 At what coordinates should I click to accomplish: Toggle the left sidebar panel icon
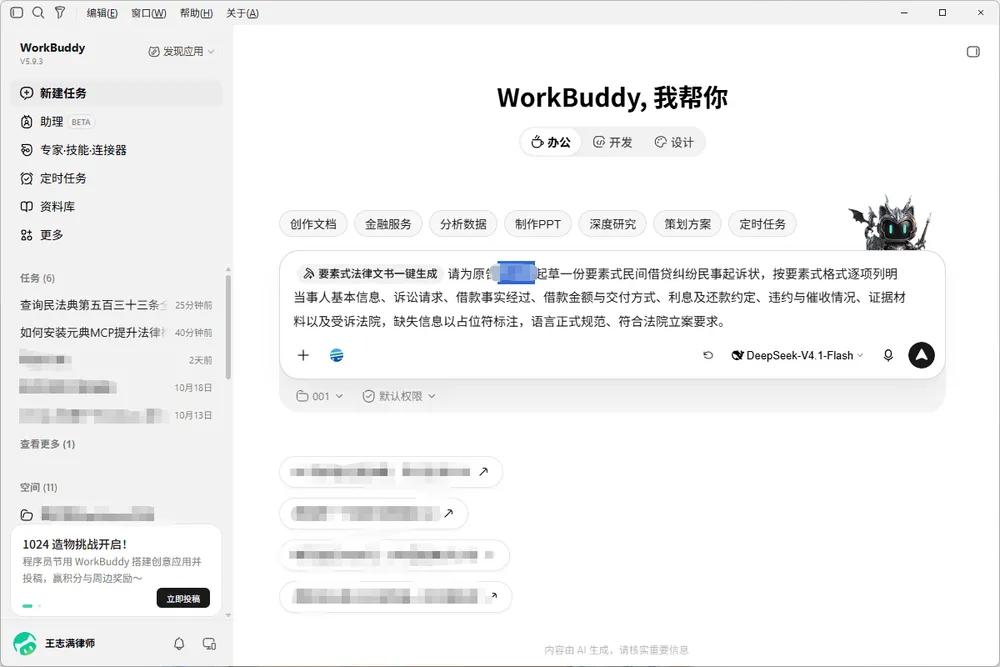[17, 13]
